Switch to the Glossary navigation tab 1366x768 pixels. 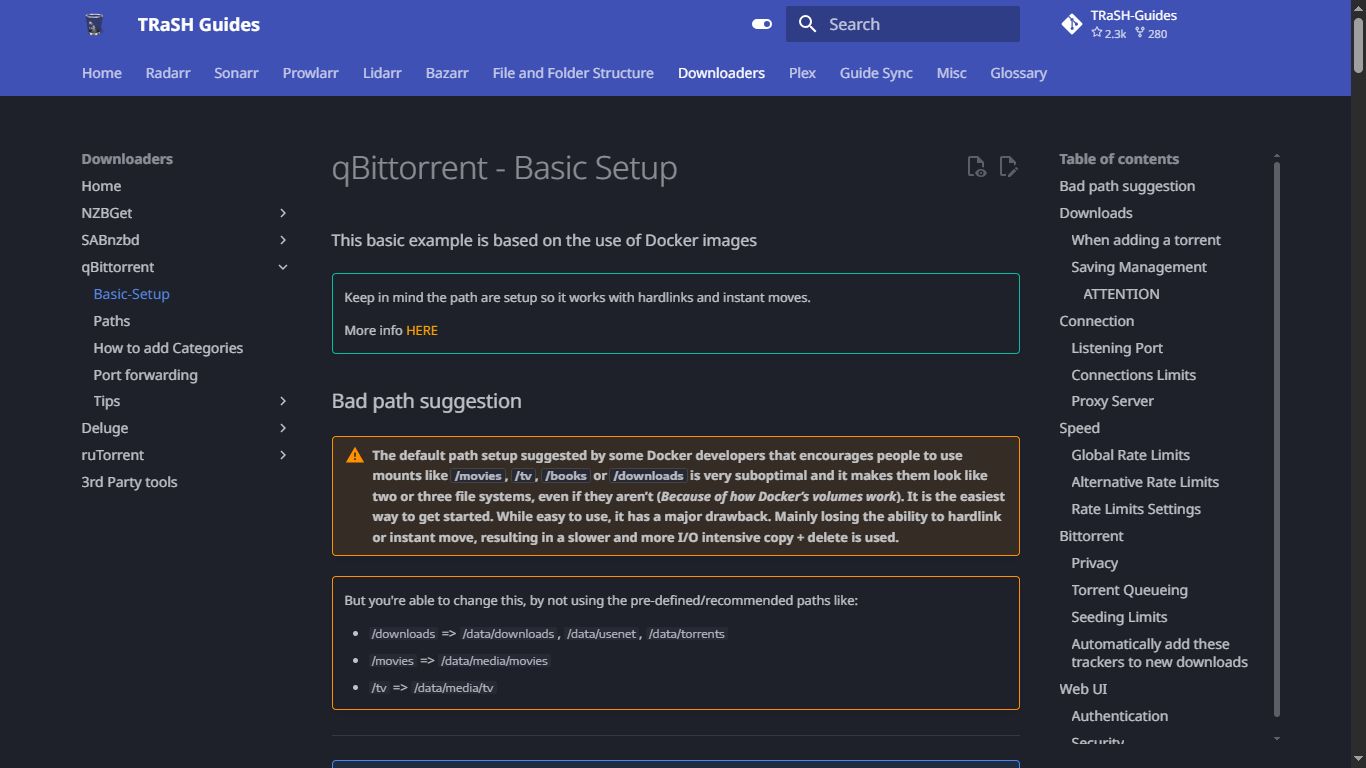pos(1018,73)
